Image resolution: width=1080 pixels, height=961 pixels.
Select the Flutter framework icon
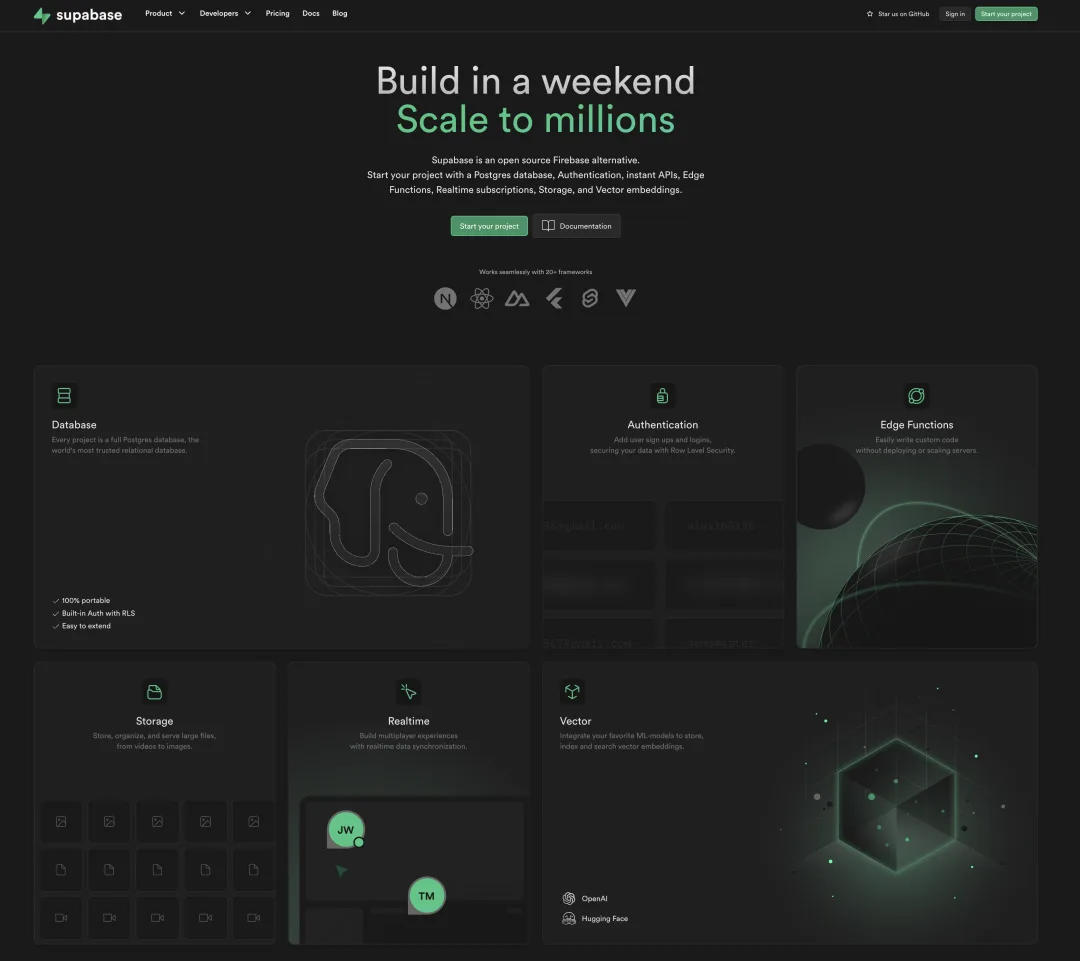coord(554,298)
